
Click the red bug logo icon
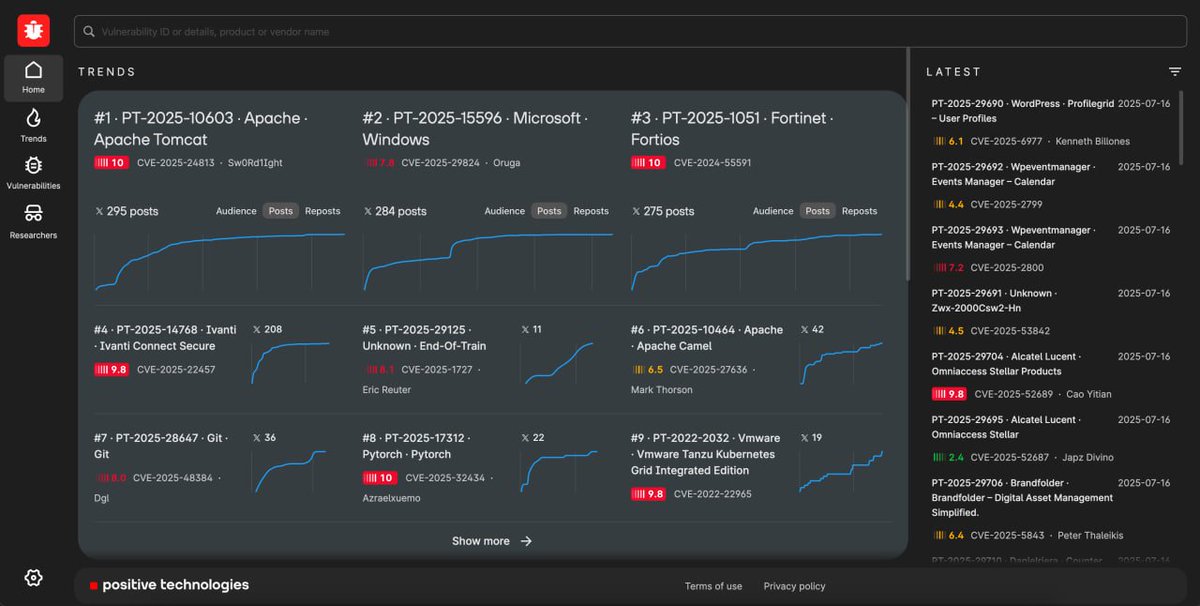coord(33,31)
